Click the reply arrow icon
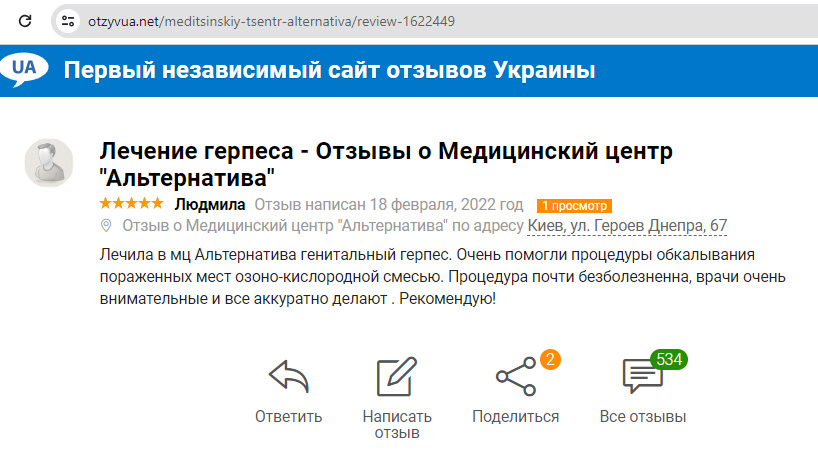Image resolution: width=818 pixels, height=461 pixels. tap(288, 377)
